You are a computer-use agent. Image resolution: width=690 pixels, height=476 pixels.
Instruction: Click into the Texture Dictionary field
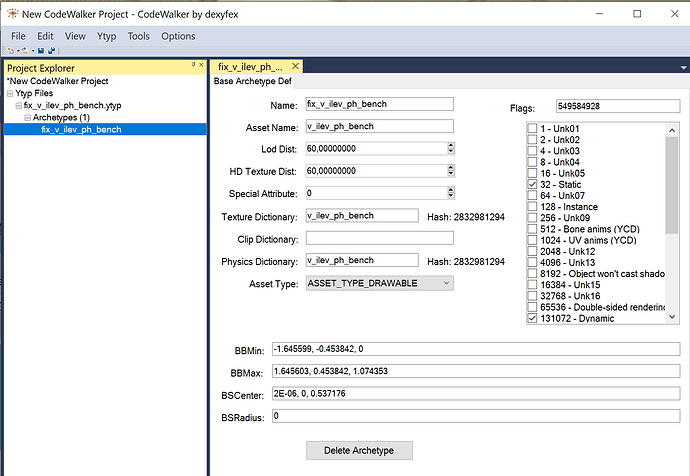362,216
